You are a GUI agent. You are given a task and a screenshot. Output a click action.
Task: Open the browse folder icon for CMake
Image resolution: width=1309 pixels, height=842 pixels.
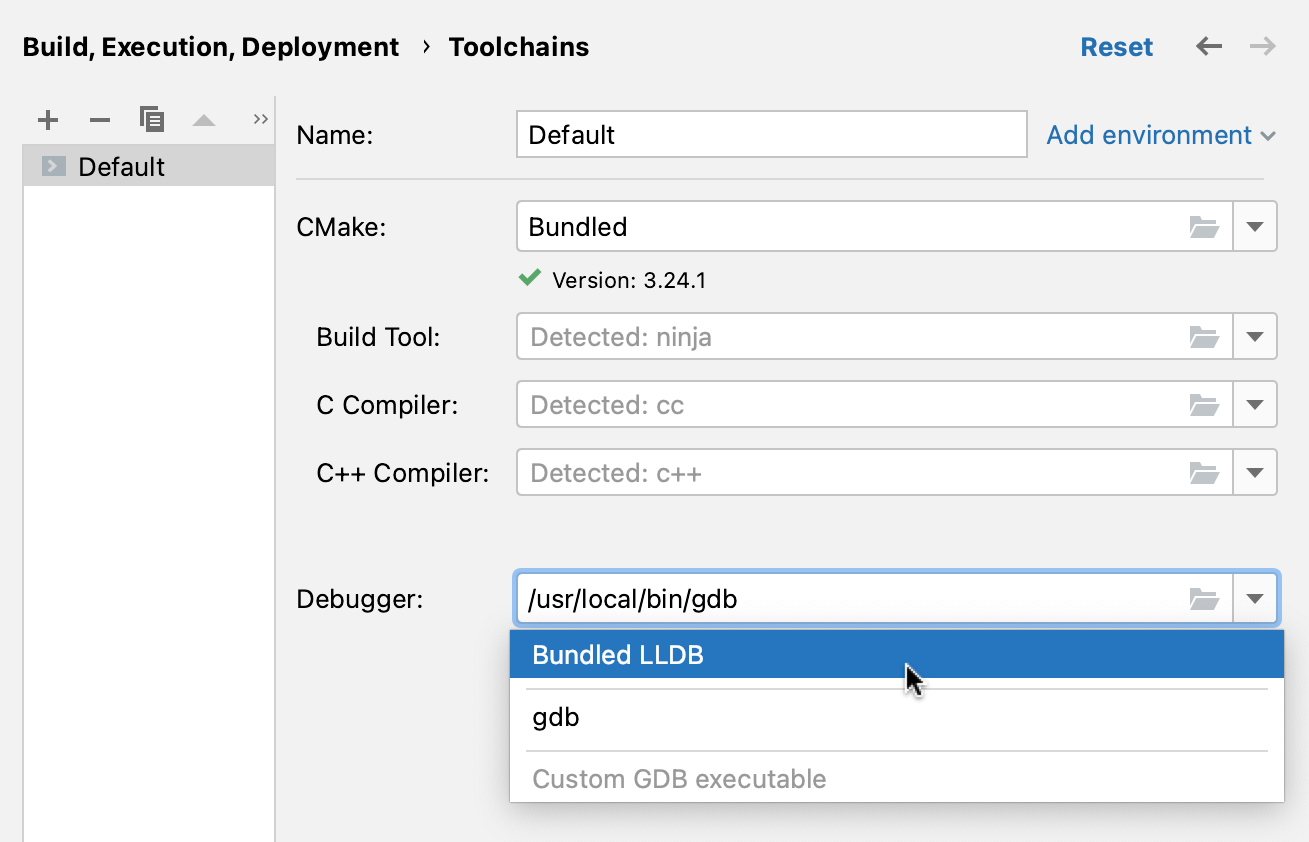click(1205, 226)
